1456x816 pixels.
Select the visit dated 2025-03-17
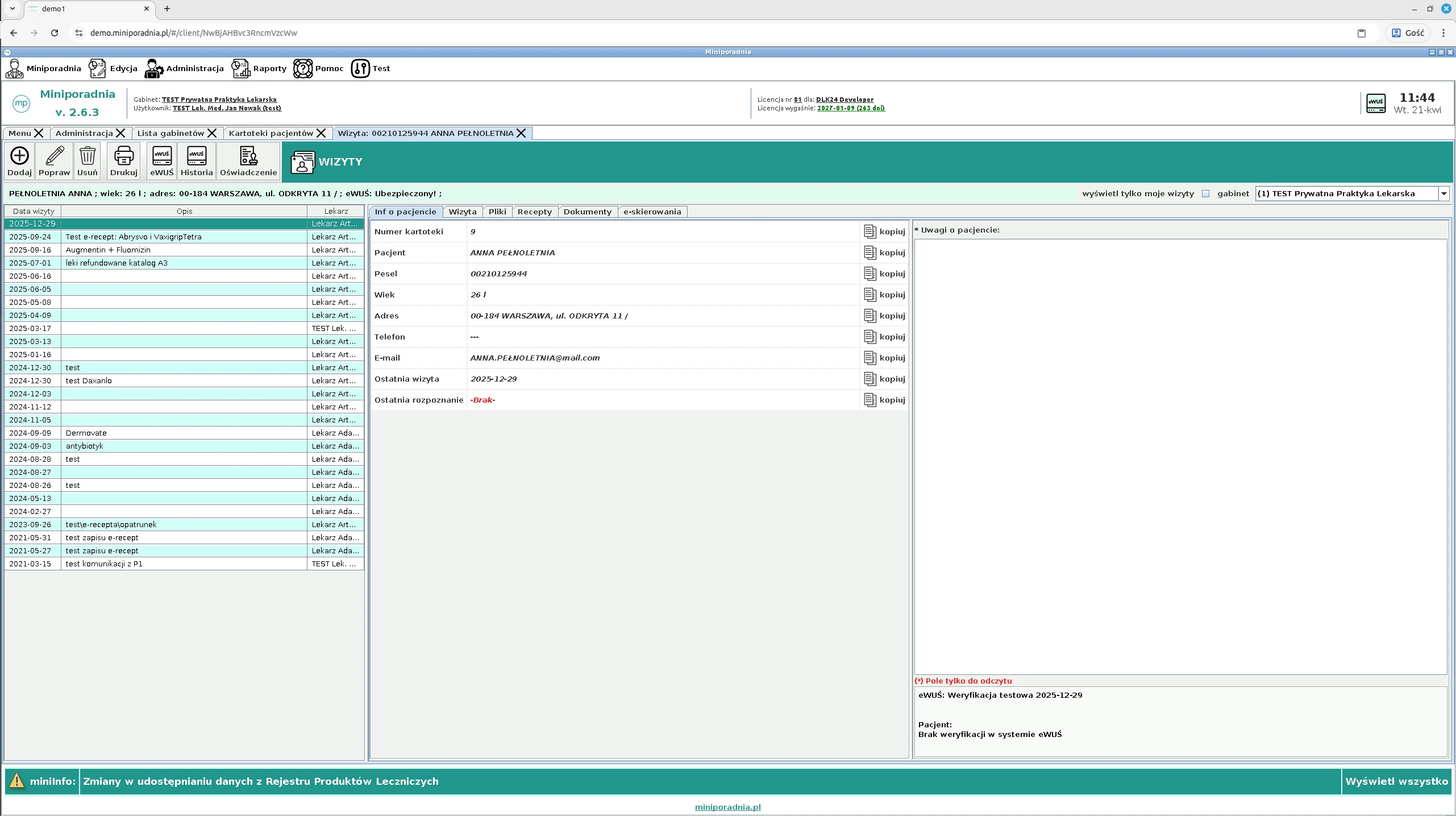click(184, 328)
